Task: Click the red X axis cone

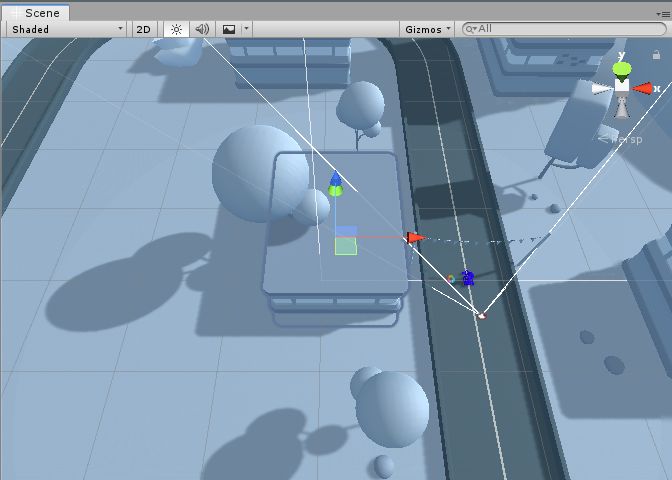Action: coord(642,89)
